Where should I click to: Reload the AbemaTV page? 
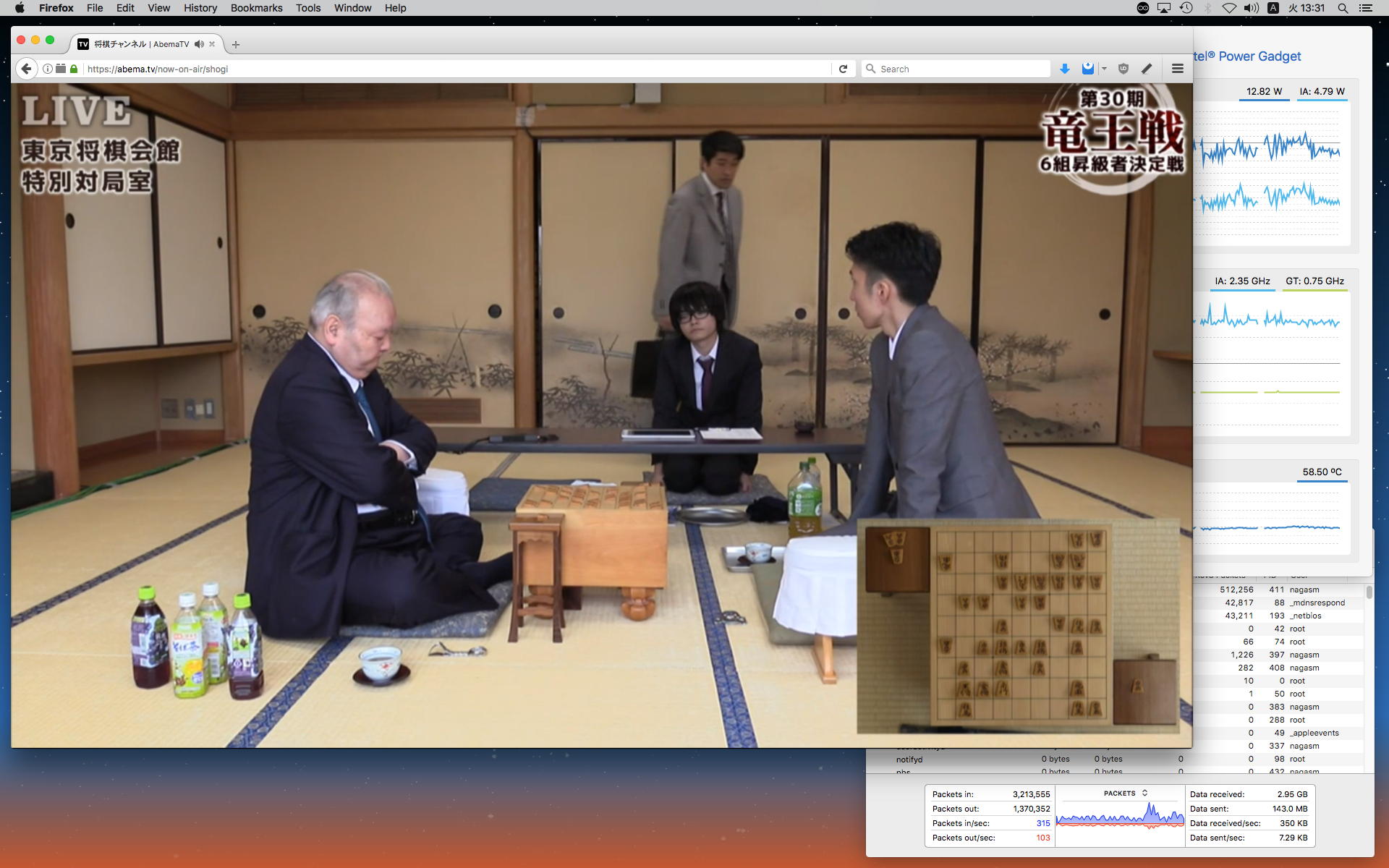pos(843,69)
